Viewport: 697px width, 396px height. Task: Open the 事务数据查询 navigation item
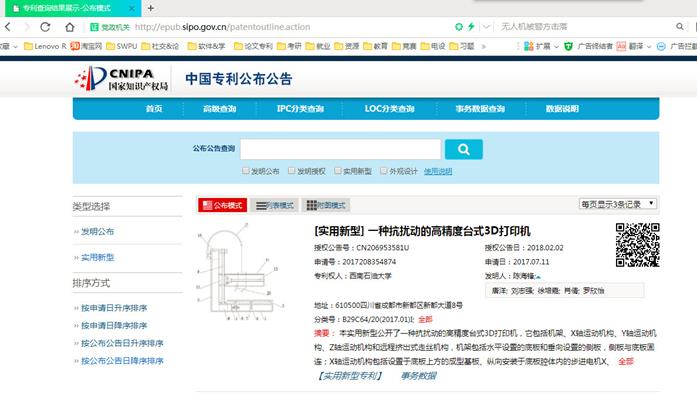click(480, 108)
